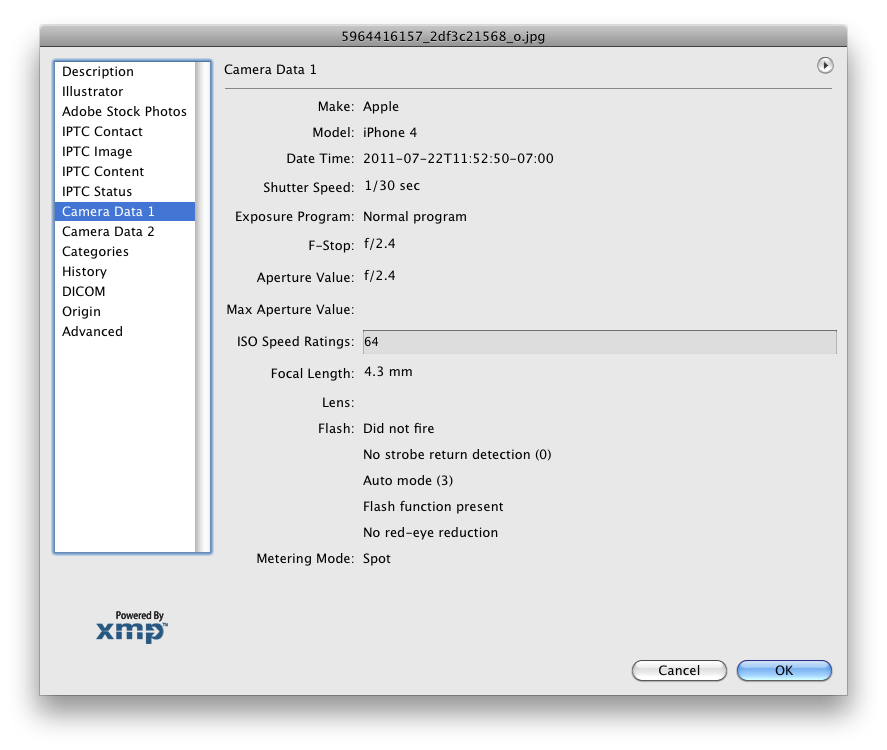Switch to Camera Data 2 panel
This screenshot has height=750, width=887.
[x=125, y=231]
